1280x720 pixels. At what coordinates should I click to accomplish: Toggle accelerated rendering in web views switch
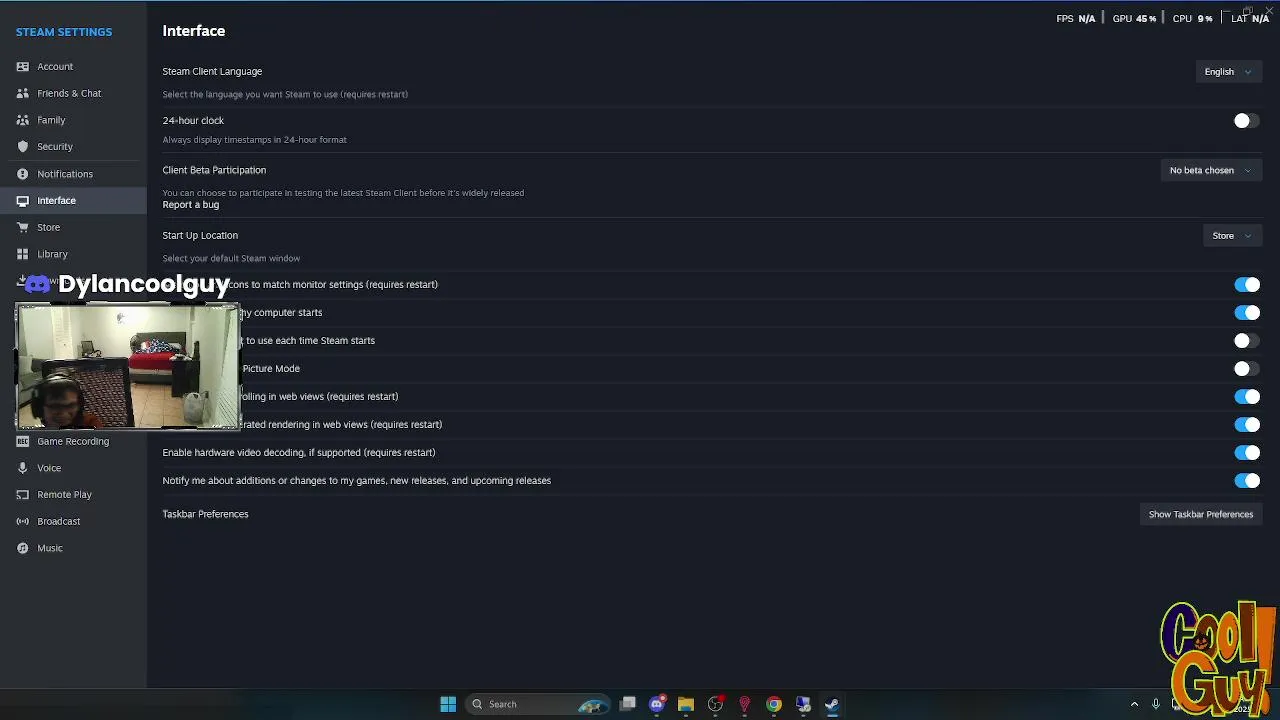[1246, 425]
